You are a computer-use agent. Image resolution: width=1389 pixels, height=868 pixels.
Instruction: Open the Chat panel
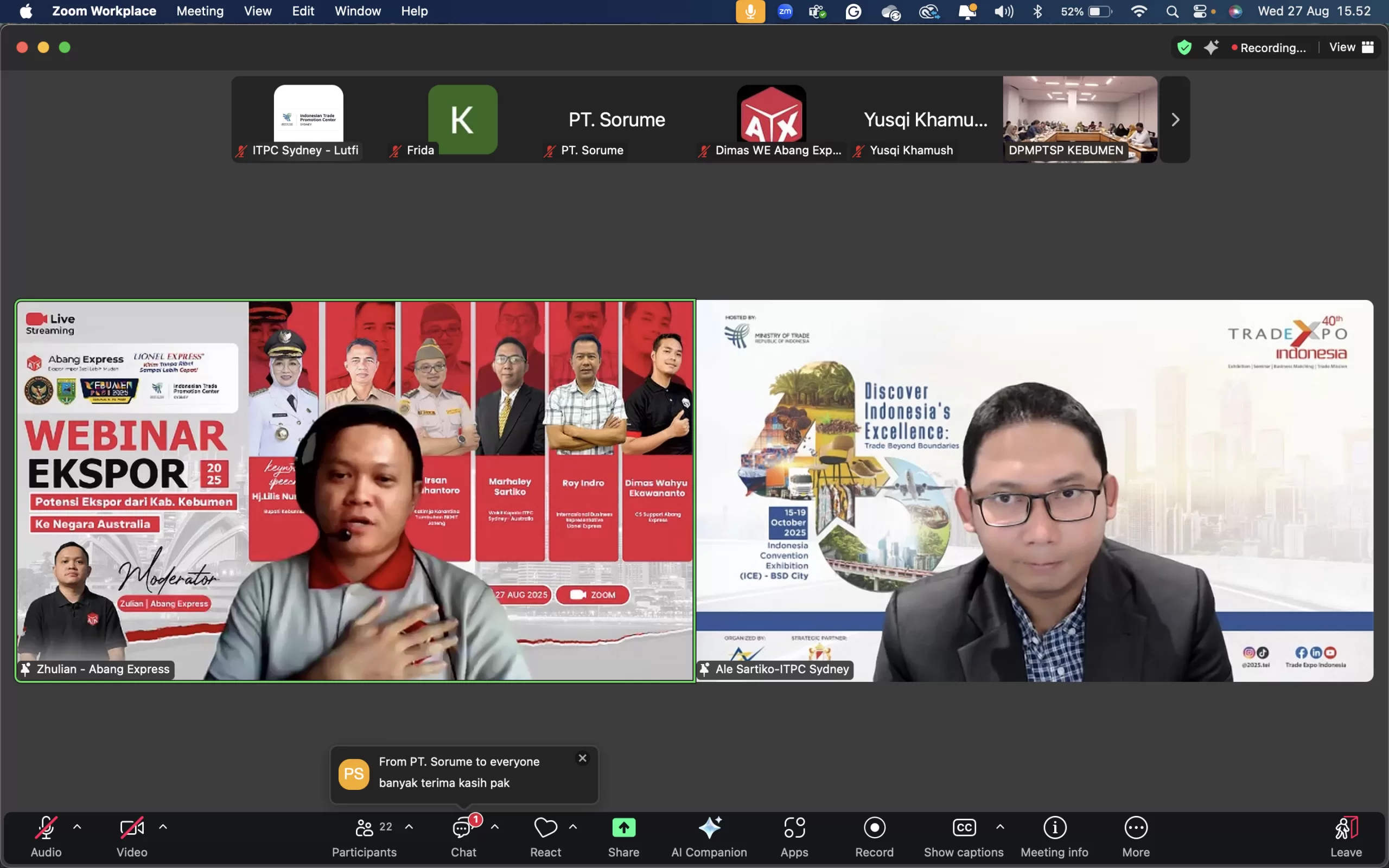click(463, 828)
